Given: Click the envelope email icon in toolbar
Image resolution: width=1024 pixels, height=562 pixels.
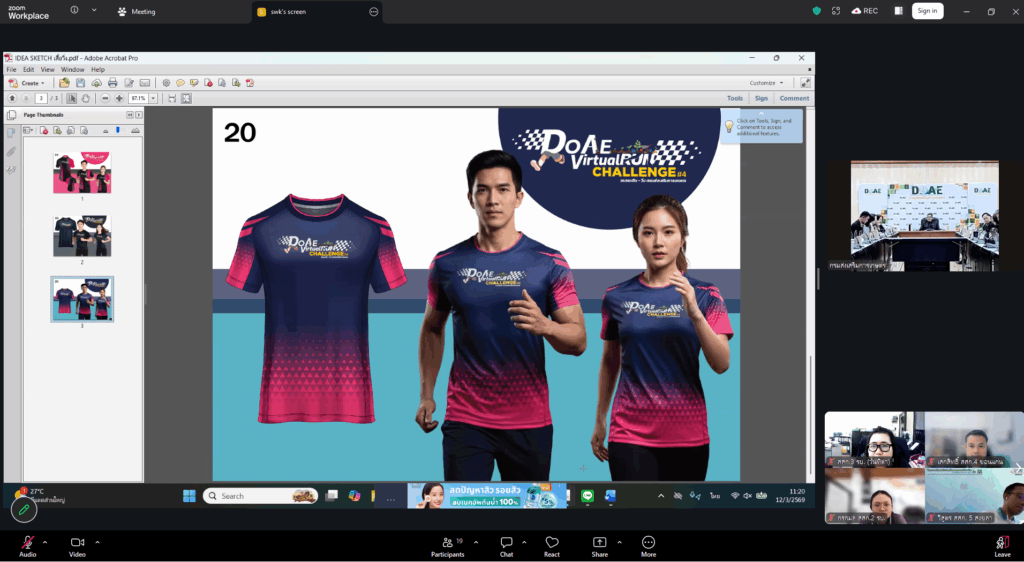Looking at the screenshot, I should (145, 83).
